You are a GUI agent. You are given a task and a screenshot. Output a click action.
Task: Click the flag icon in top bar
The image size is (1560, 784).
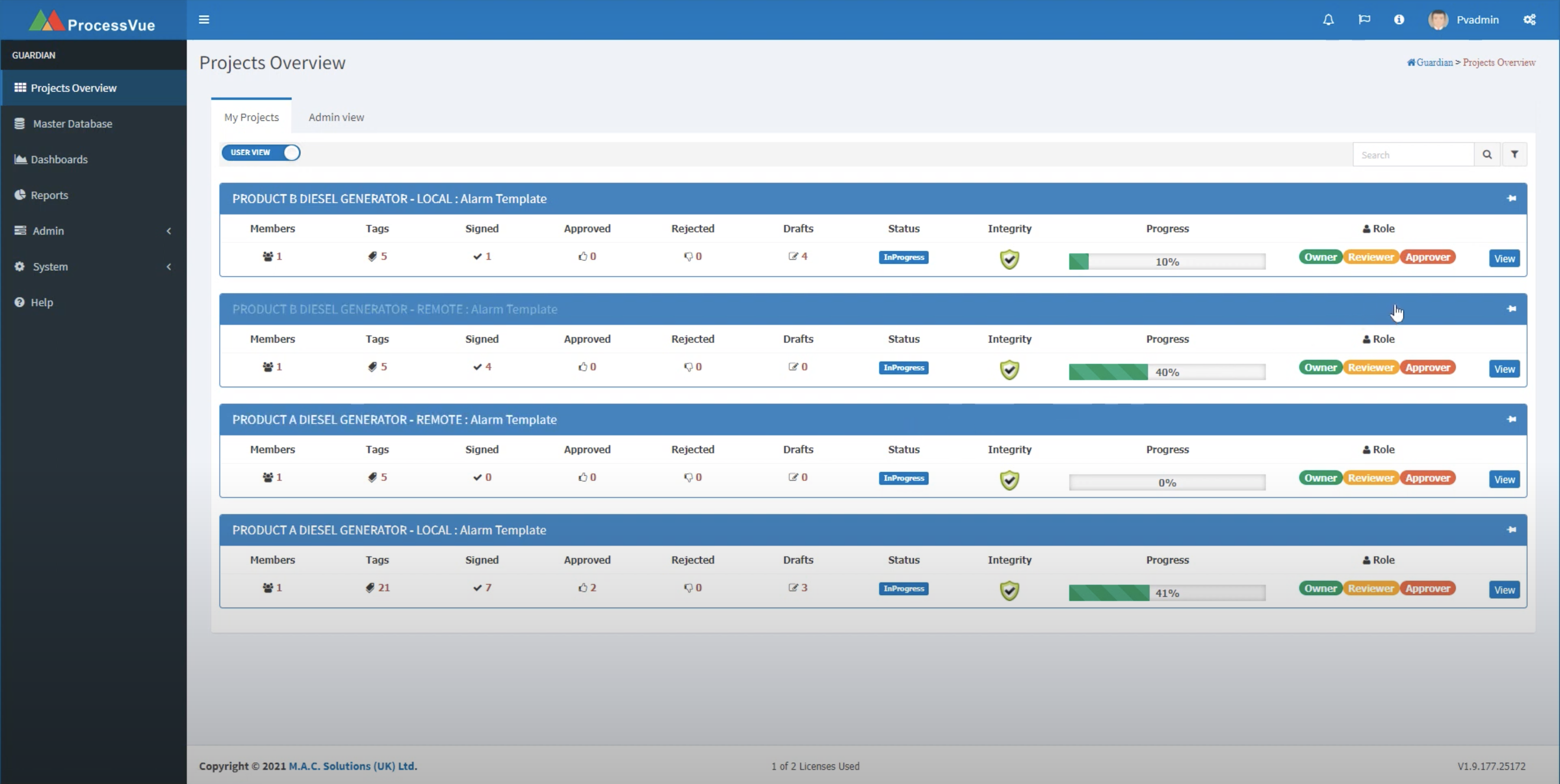tap(1364, 19)
